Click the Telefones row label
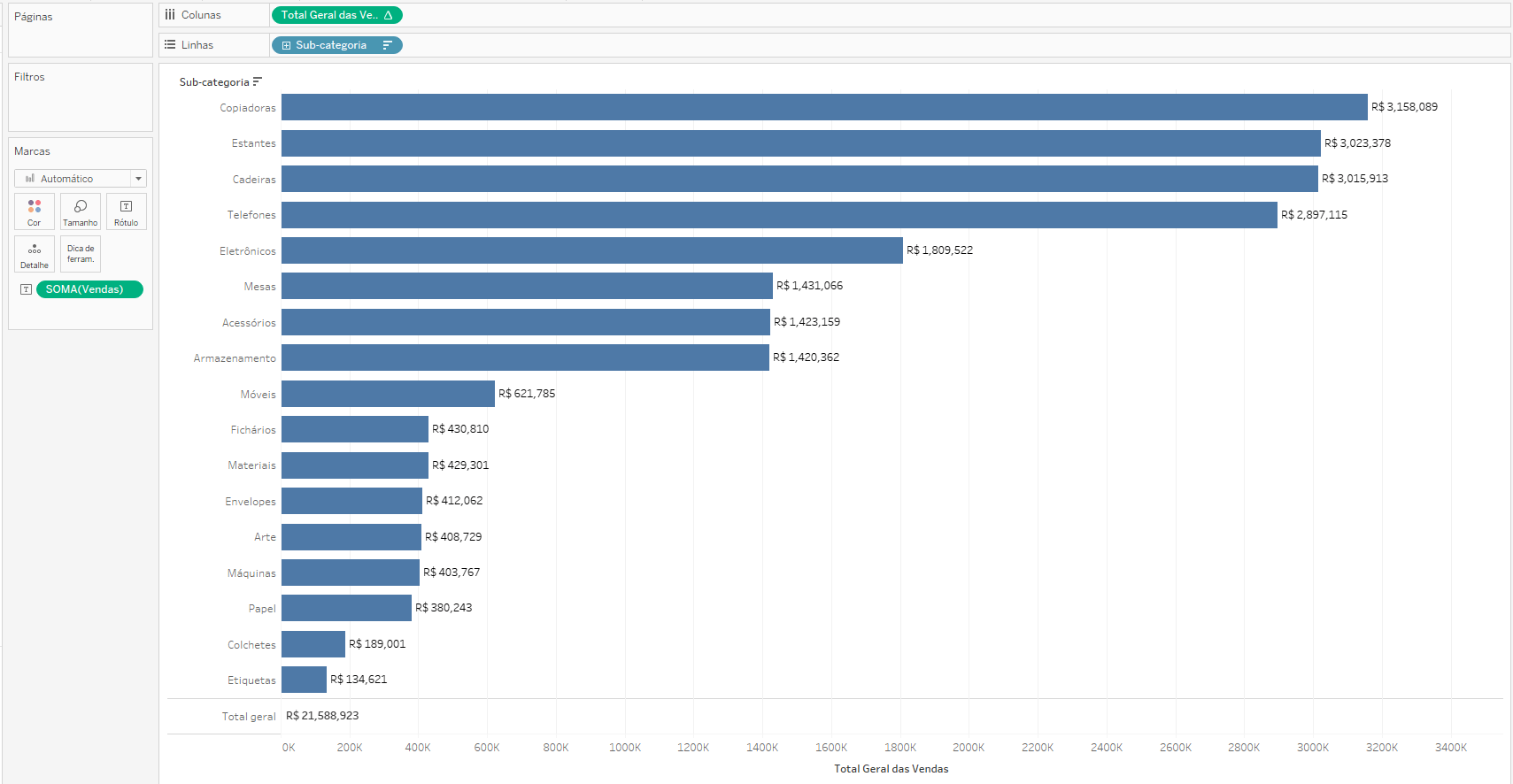The width and height of the screenshot is (1513, 784). (x=251, y=215)
